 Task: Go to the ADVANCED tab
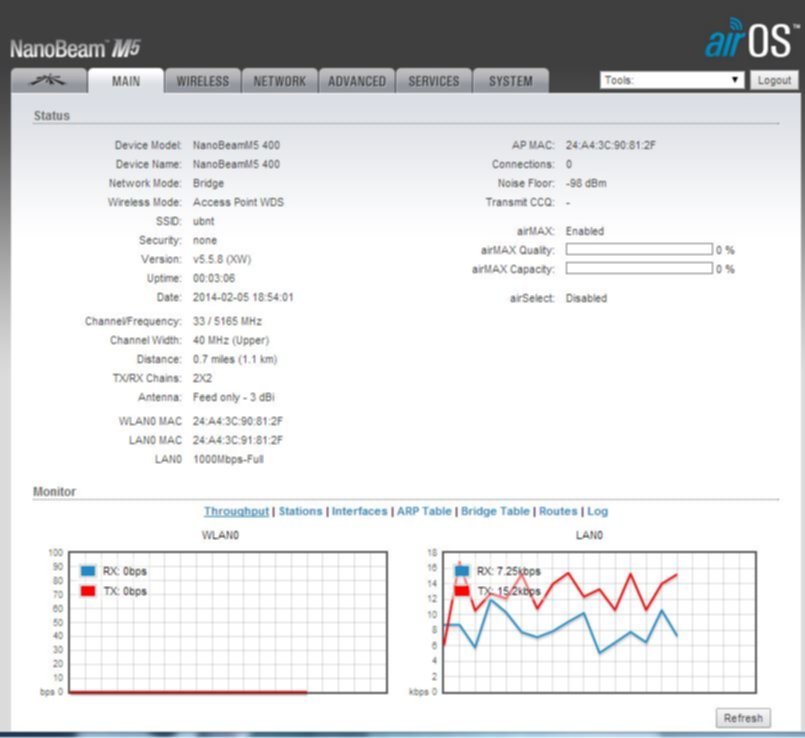(357, 81)
